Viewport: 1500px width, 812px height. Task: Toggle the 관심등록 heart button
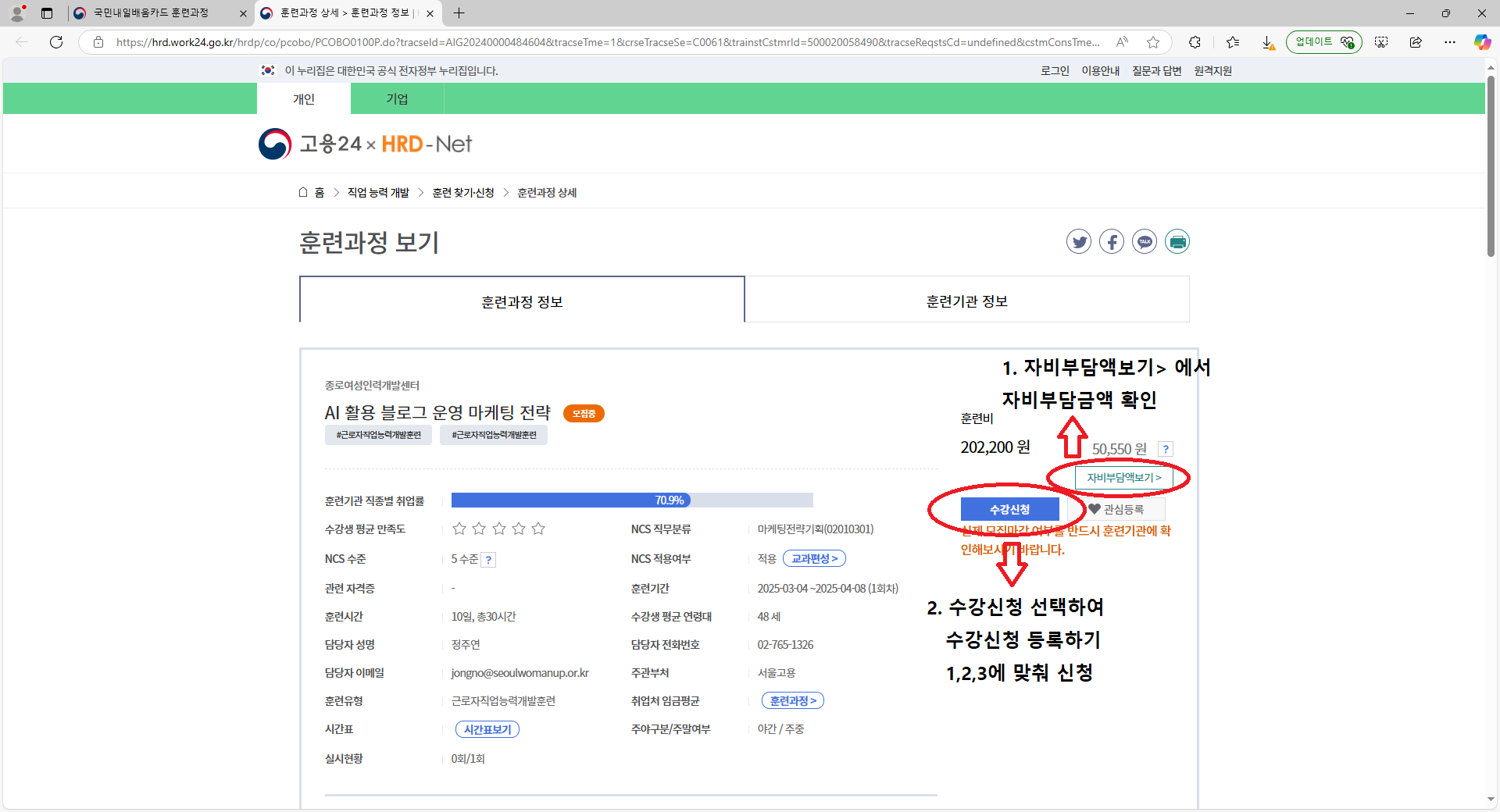click(1116, 509)
